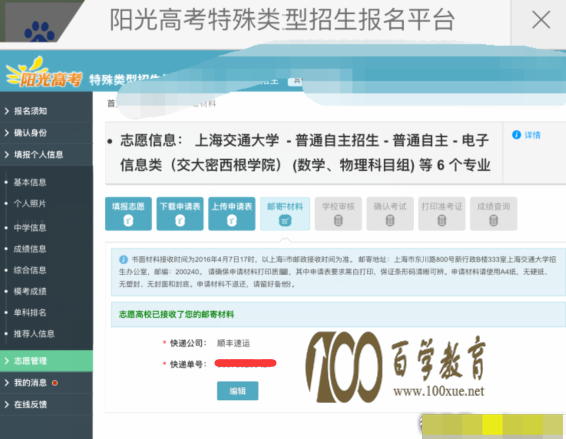Open 推荐人信息 in the sidebar
566x439 pixels.
tap(34, 334)
